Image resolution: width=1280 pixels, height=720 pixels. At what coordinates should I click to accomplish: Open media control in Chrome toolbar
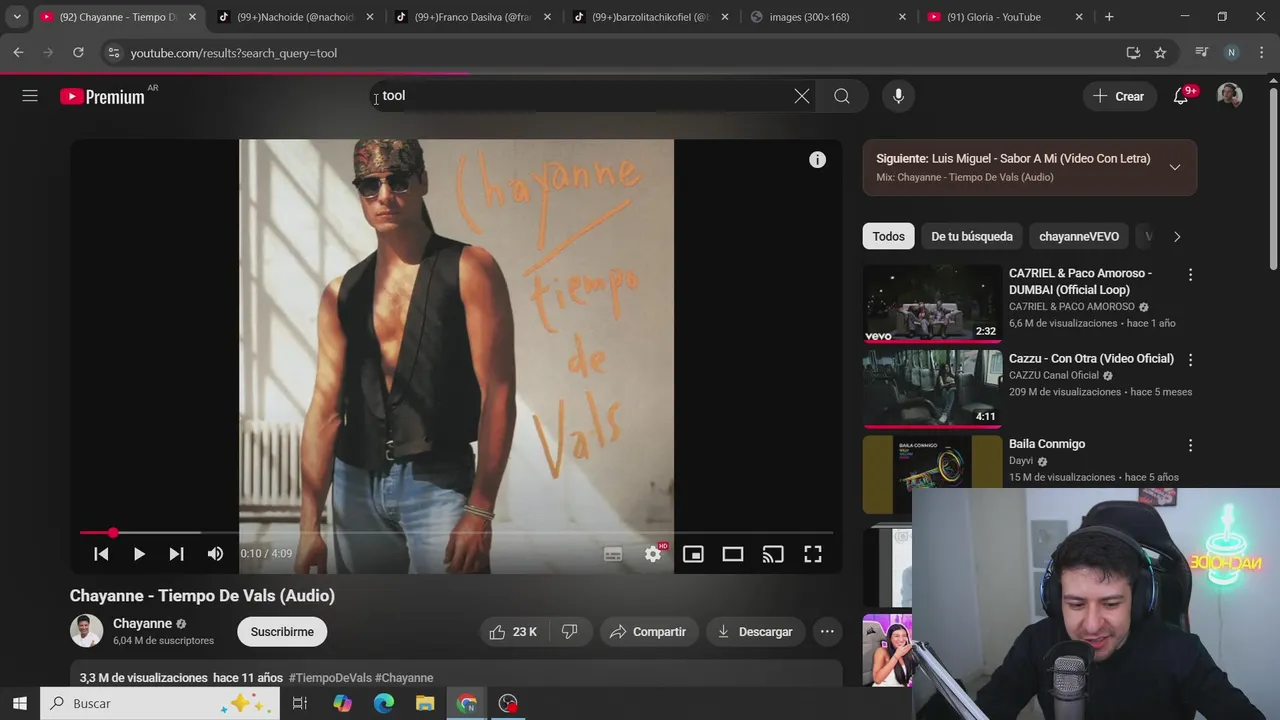[1202, 53]
